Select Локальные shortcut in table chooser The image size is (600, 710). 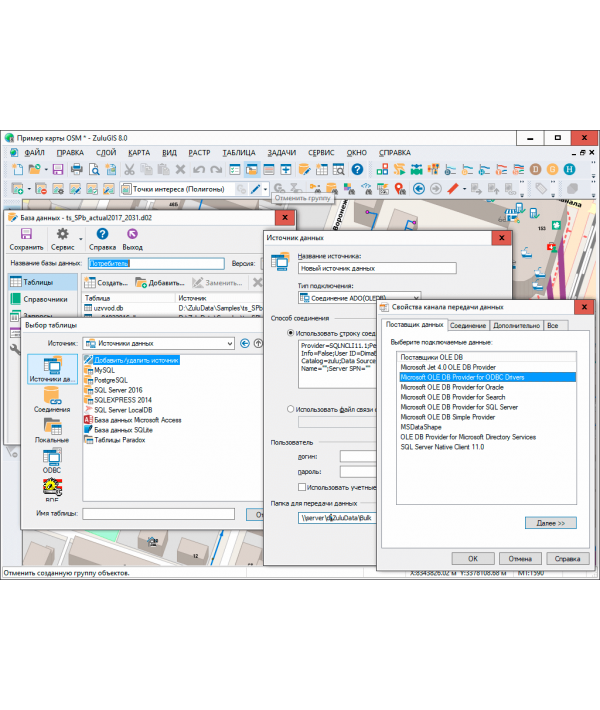[x=52, y=430]
